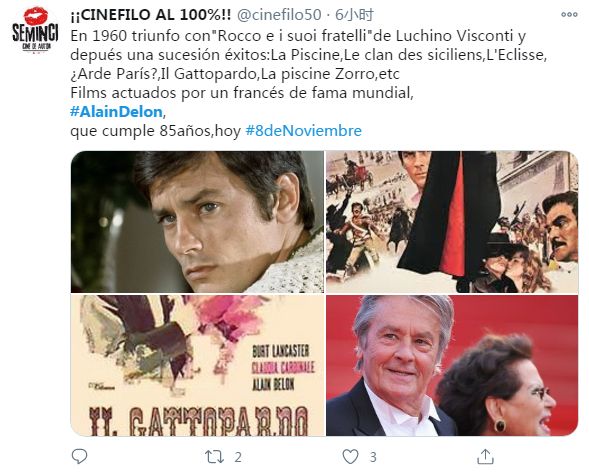589x475 pixels.
Task: Click the @cinefilo50 username handle
Action: point(279,15)
